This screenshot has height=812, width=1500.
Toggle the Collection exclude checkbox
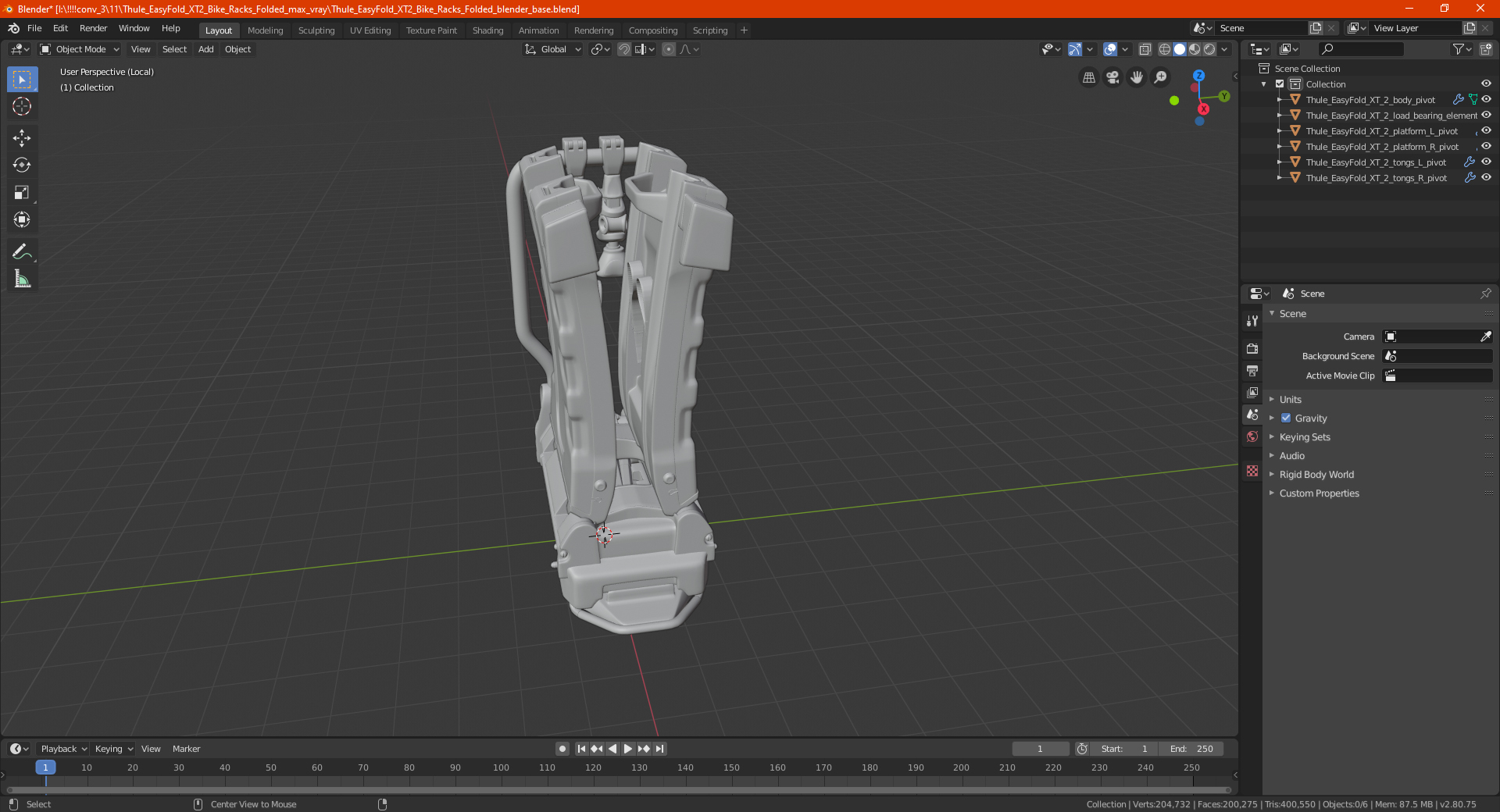[1280, 84]
